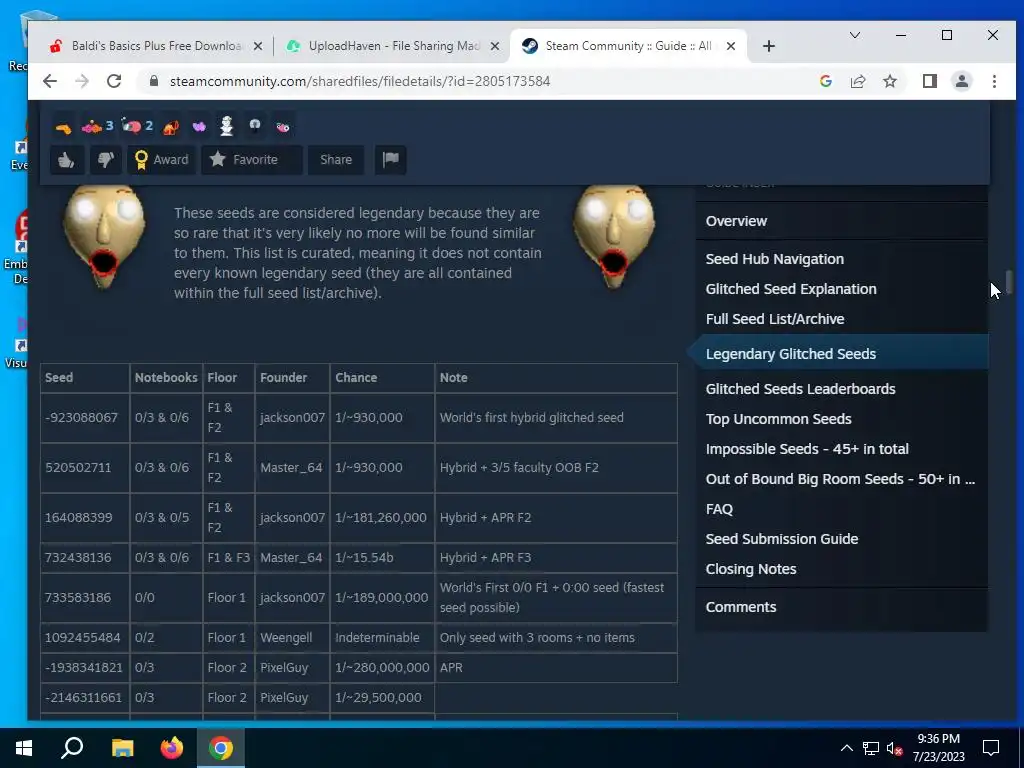Click Chrome icon in taskbar
The height and width of the screenshot is (768, 1024).
221,748
